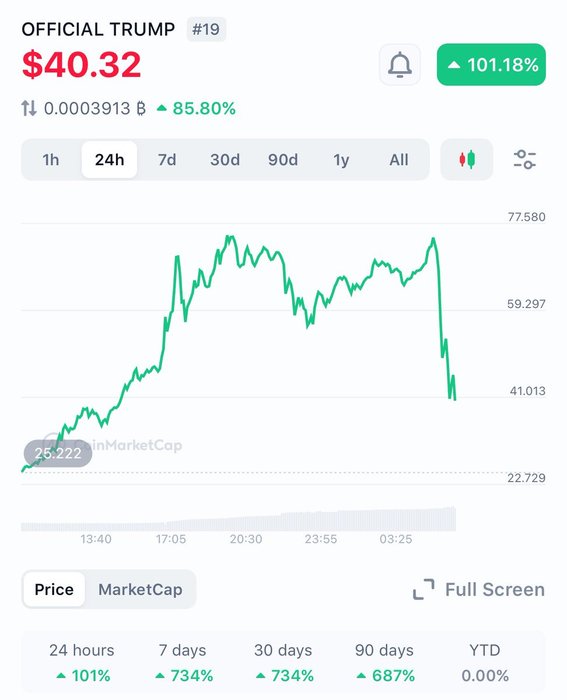Toggle chart to Price view
The image size is (567, 700).
54,589
